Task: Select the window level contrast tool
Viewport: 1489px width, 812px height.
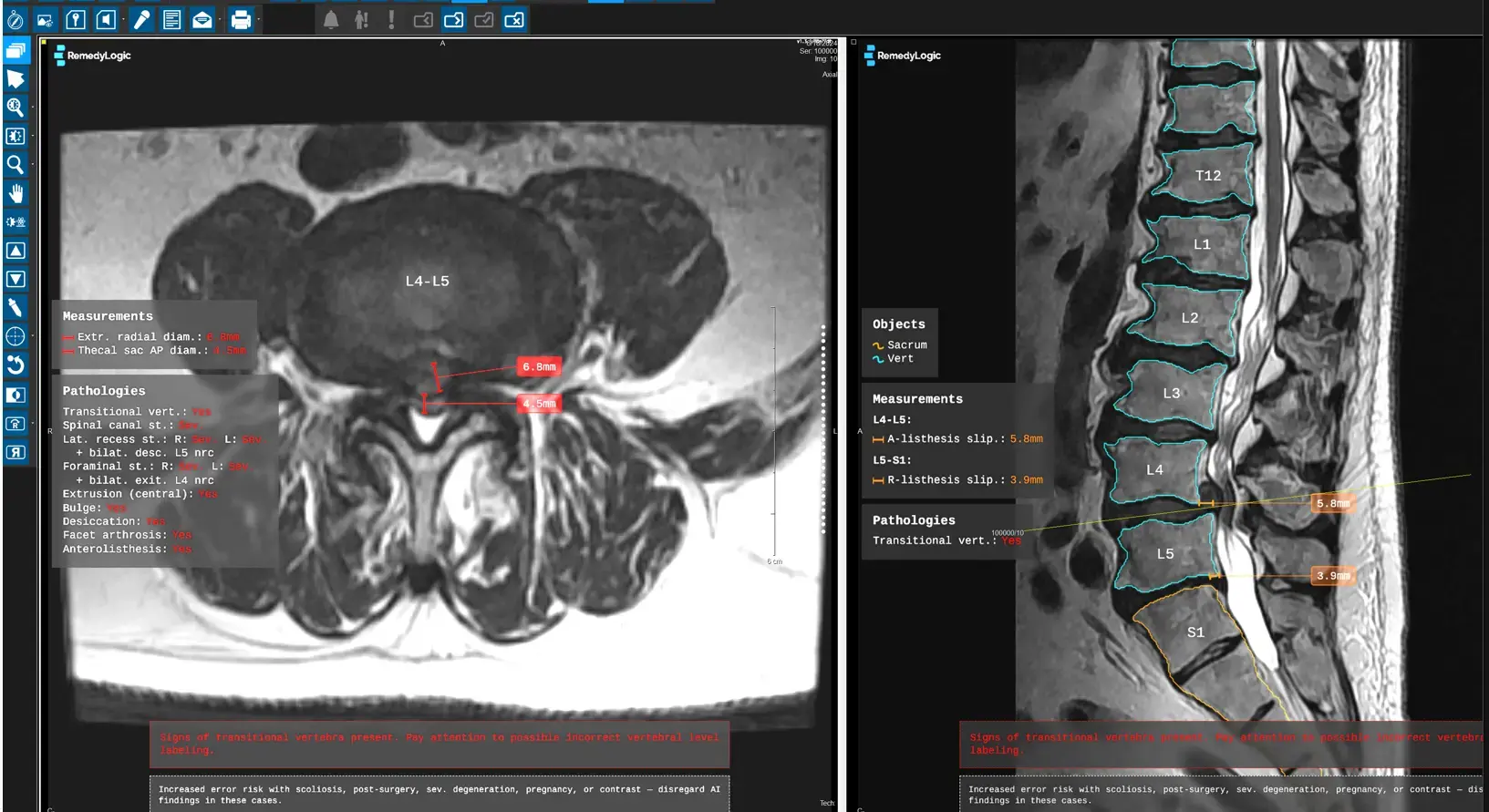Action: (16, 136)
